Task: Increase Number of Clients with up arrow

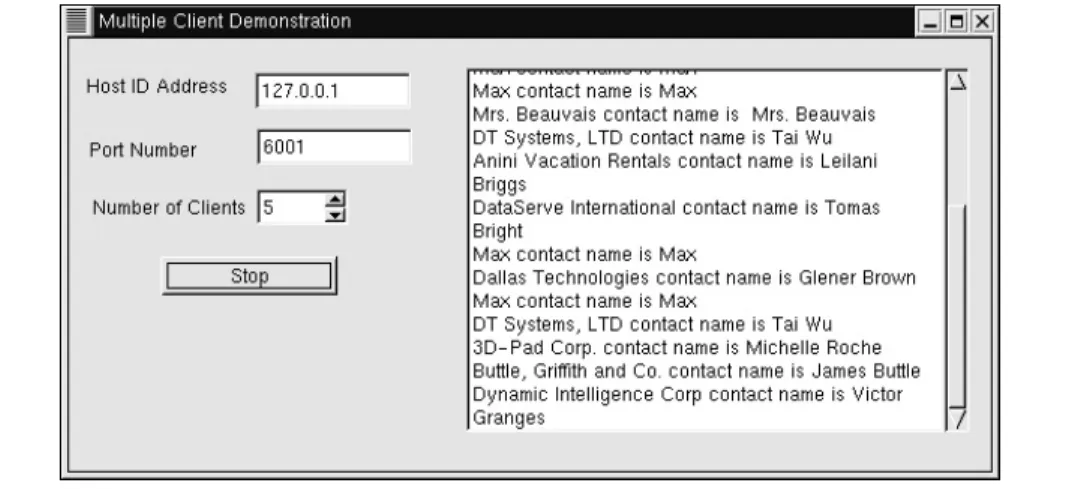Action: click(335, 200)
